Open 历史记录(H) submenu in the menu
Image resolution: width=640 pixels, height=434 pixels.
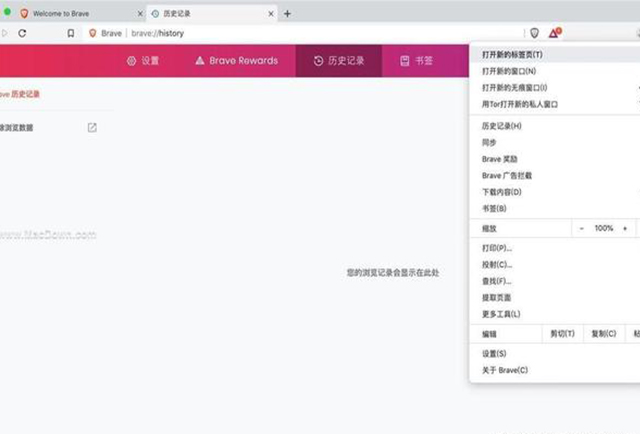(555, 126)
